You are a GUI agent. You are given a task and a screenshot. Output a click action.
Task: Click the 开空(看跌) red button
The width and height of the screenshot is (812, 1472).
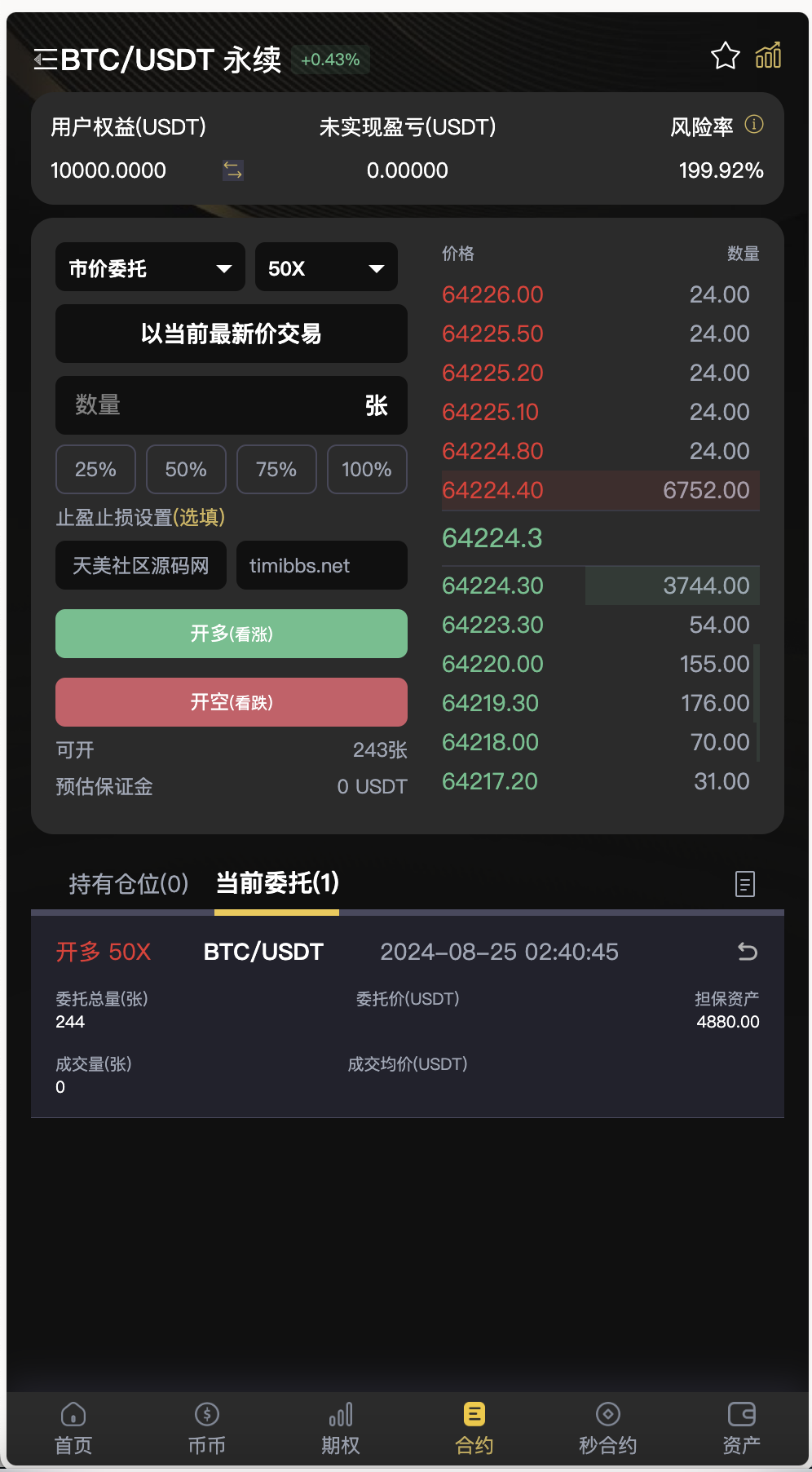point(232,702)
